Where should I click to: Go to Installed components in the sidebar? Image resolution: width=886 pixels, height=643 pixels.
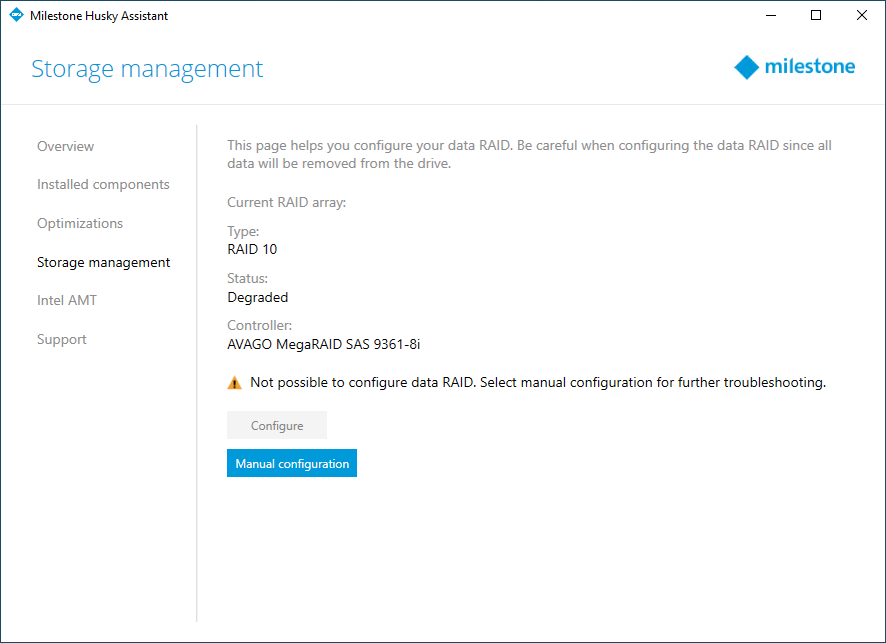(x=103, y=185)
